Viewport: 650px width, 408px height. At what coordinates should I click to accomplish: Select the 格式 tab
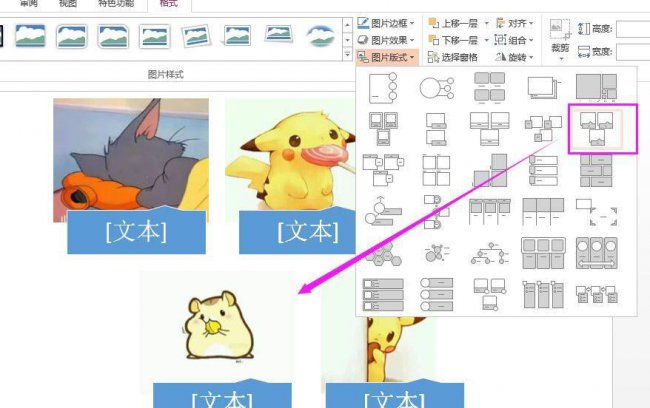(169, 3)
